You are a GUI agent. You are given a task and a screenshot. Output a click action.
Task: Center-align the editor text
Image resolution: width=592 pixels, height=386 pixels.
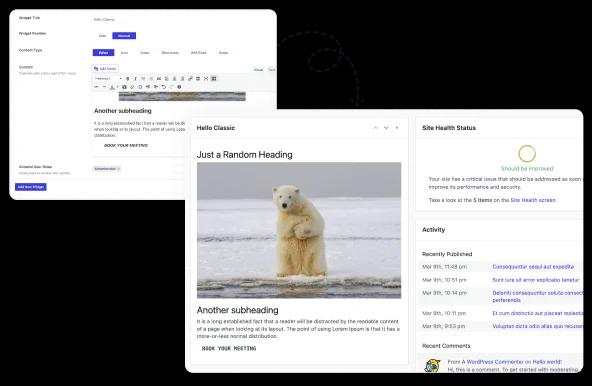coord(174,79)
